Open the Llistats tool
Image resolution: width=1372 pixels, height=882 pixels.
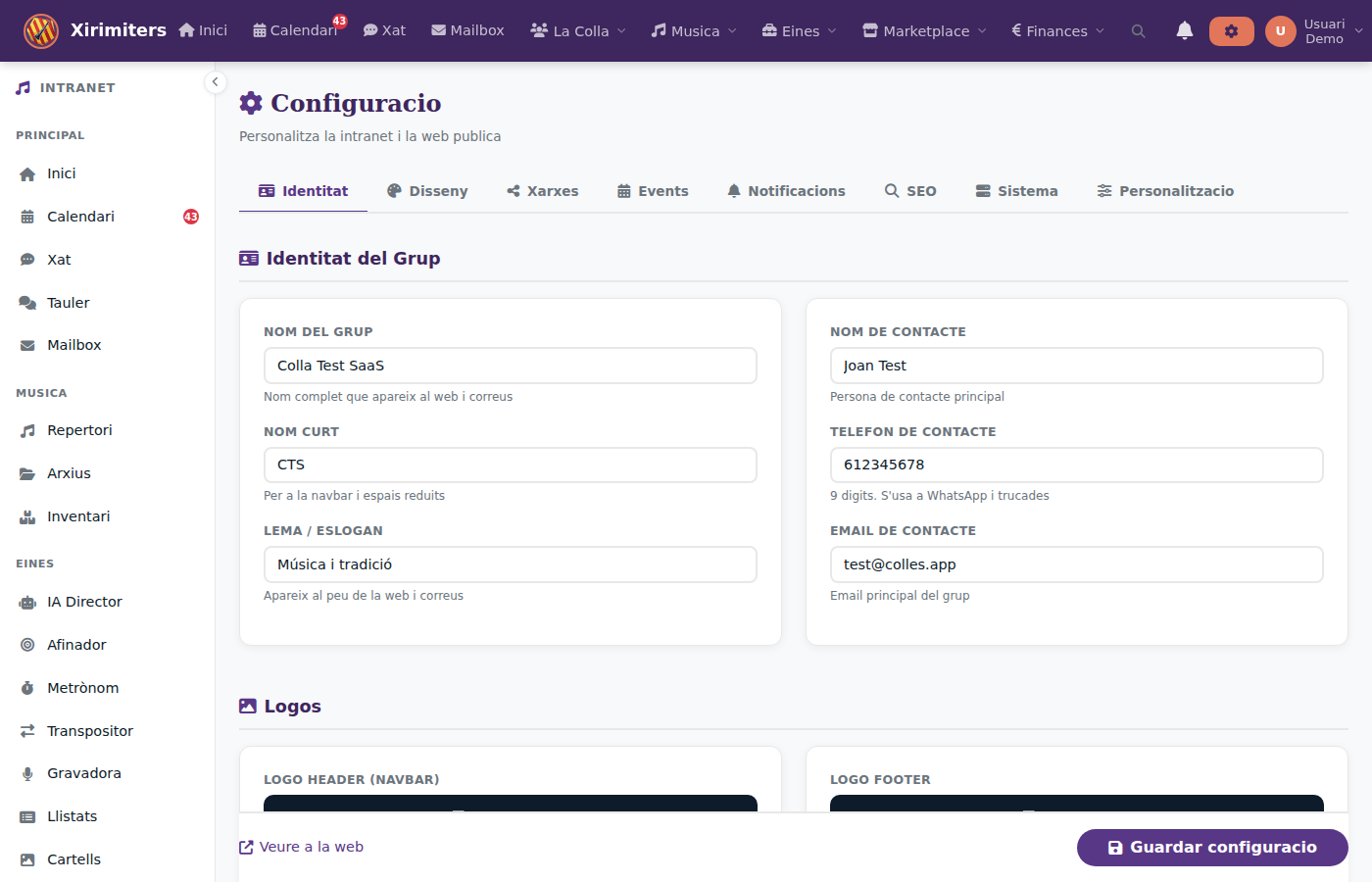72,815
